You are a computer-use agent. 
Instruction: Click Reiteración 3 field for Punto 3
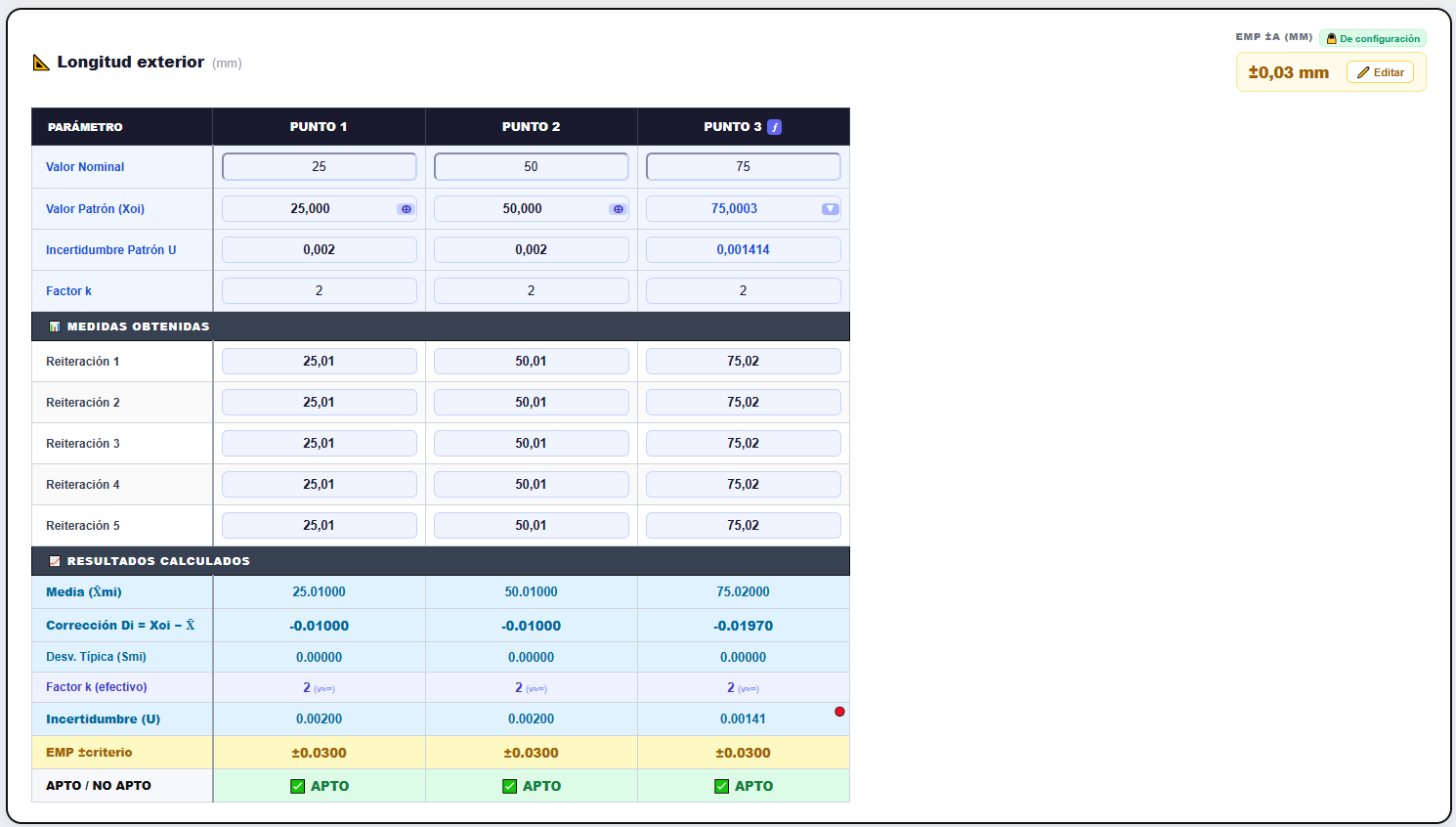pos(744,444)
